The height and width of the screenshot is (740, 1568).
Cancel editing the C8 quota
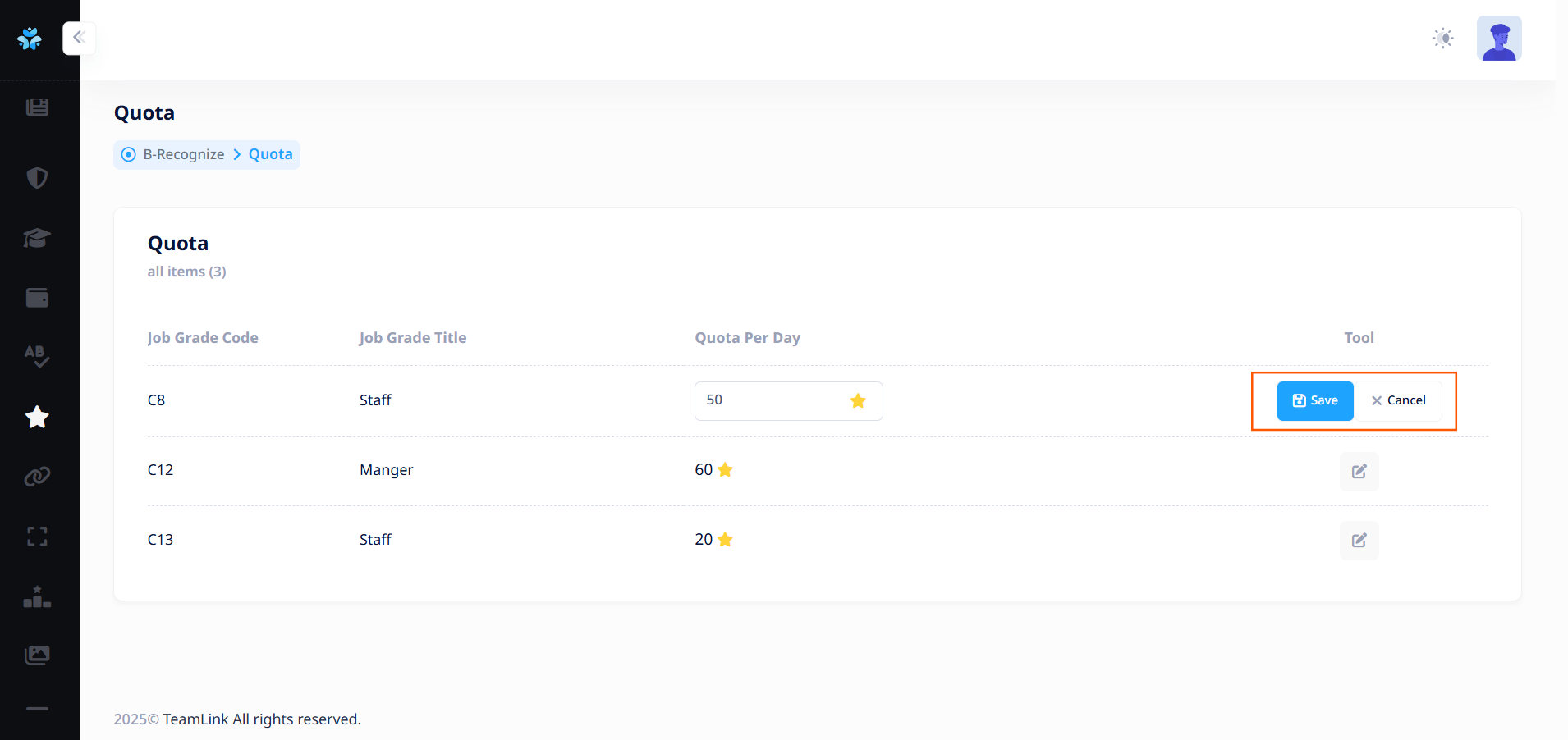pos(1398,401)
